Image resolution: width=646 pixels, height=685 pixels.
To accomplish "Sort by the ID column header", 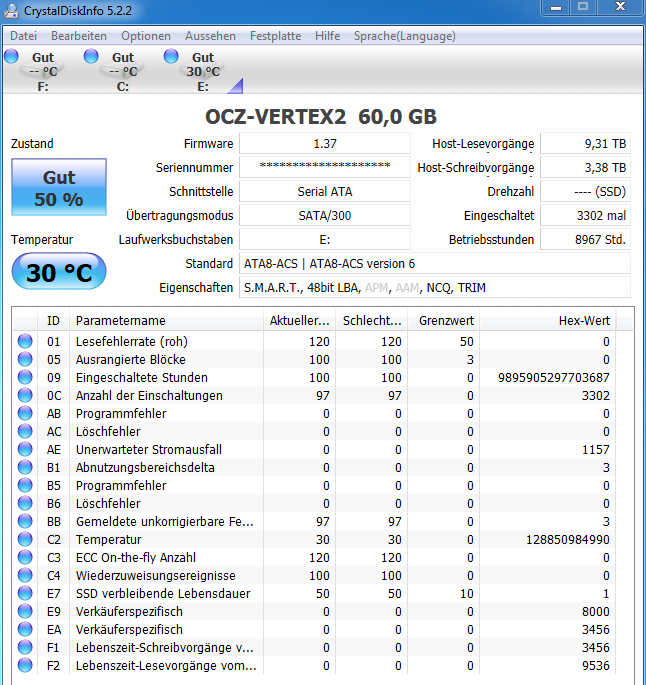I will pyautogui.click(x=53, y=321).
